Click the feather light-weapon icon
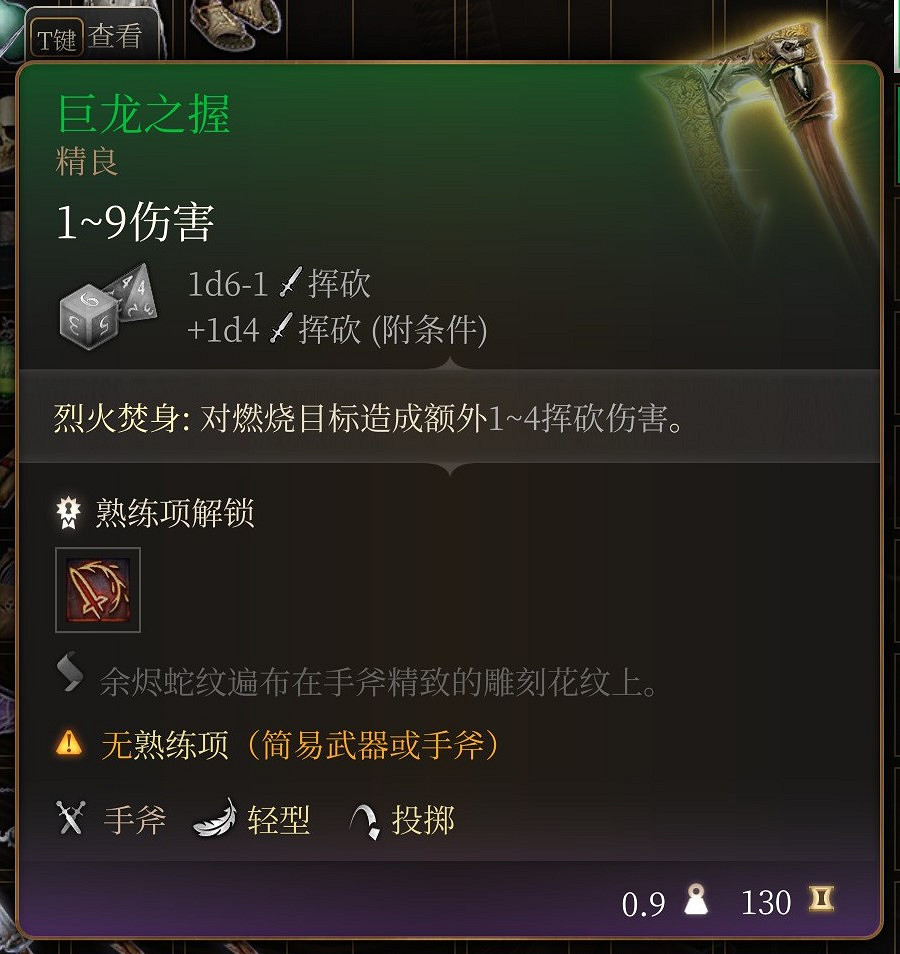The image size is (900, 954). [x=215, y=818]
